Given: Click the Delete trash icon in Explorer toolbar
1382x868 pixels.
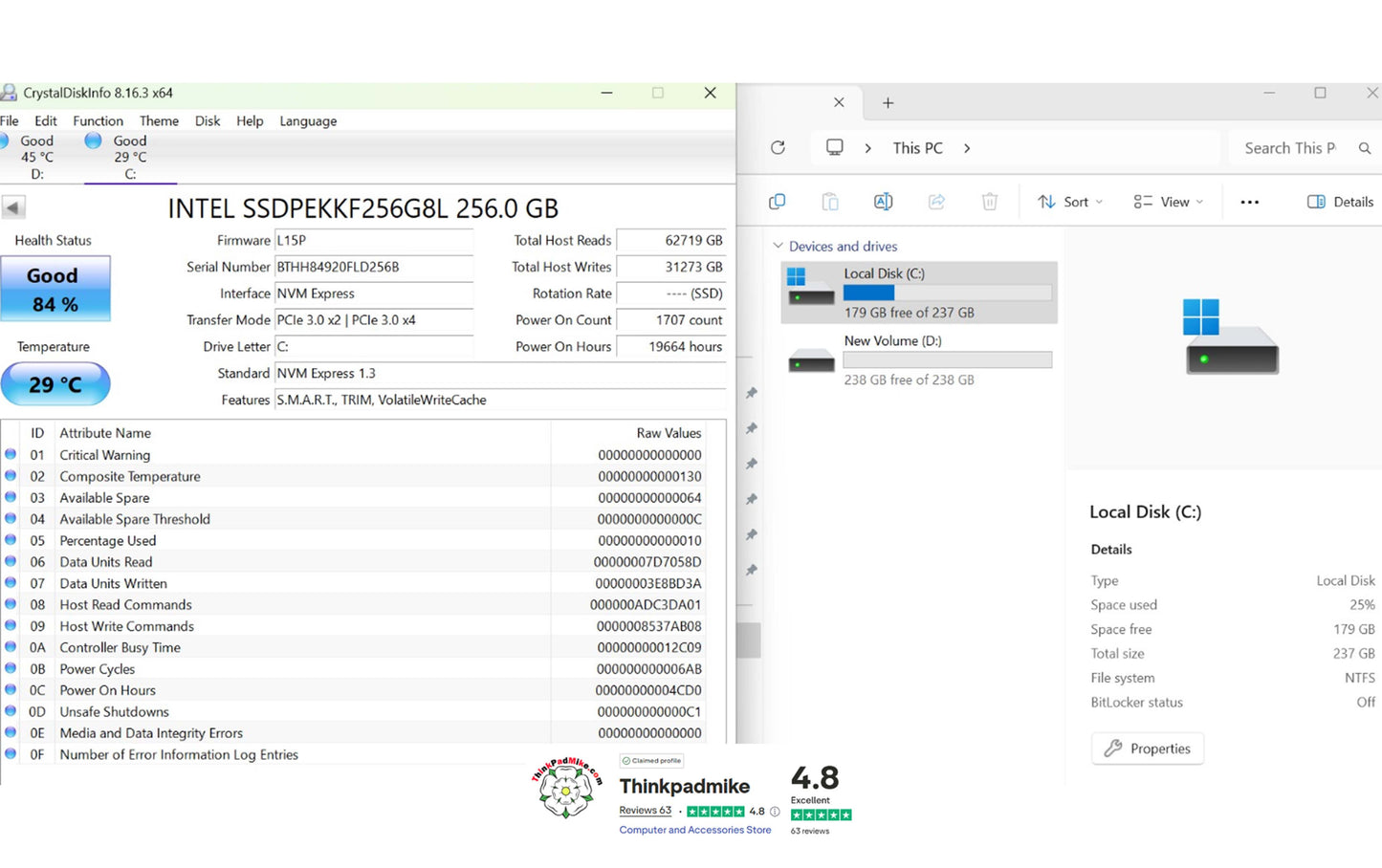Looking at the screenshot, I should pos(990,202).
